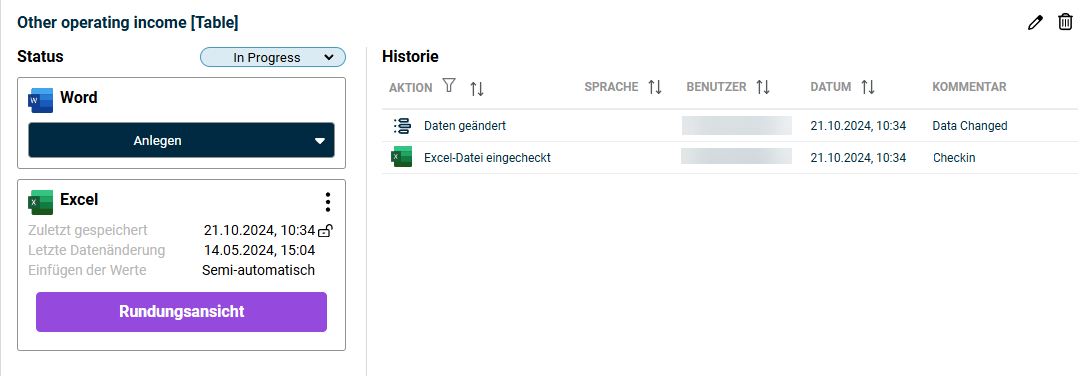The width and height of the screenshot is (1089, 376).
Task: Click the Aktion filter funnel icon
Action: click(449, 85)
